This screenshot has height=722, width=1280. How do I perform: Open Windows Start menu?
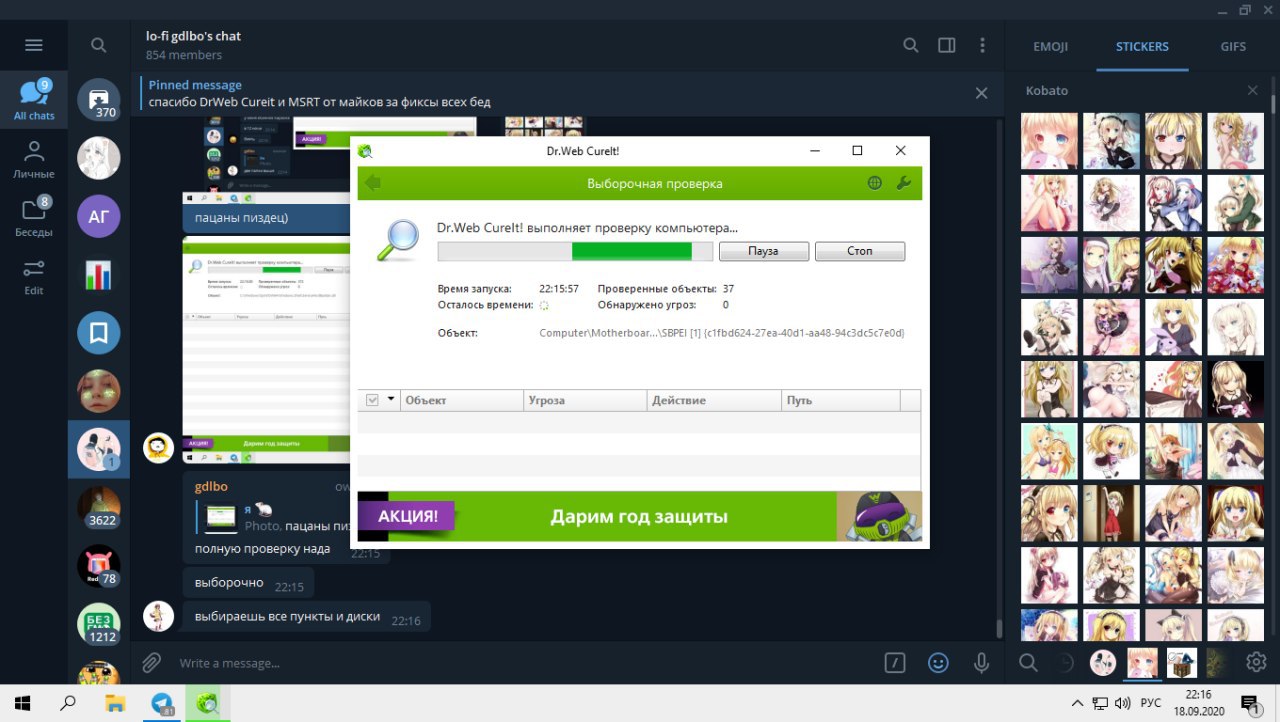[x=21, y=703]
